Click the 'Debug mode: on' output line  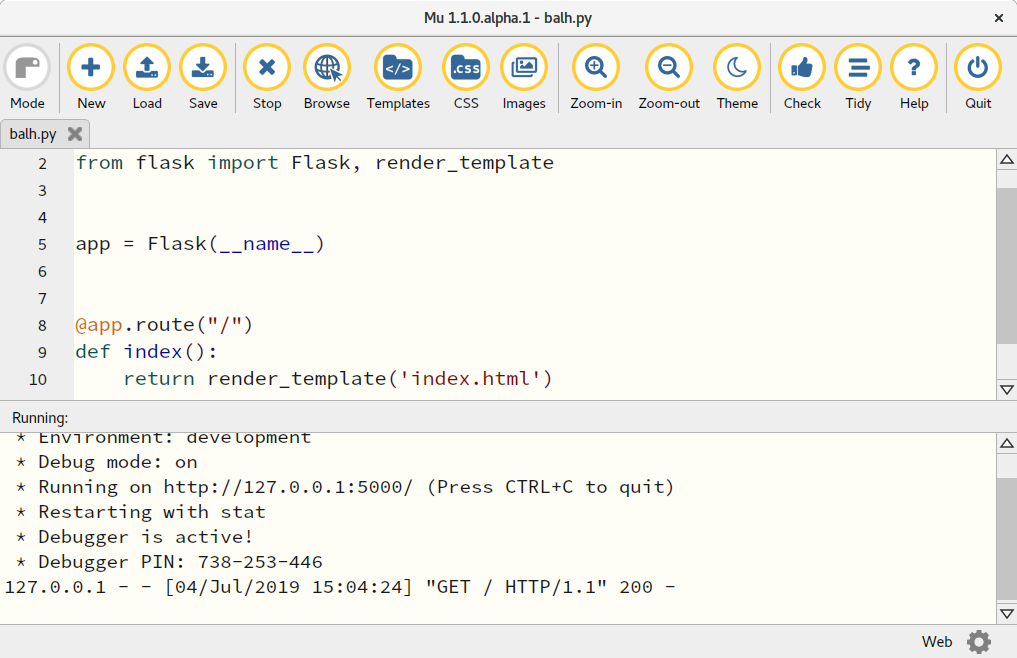[x=107, y=462]
